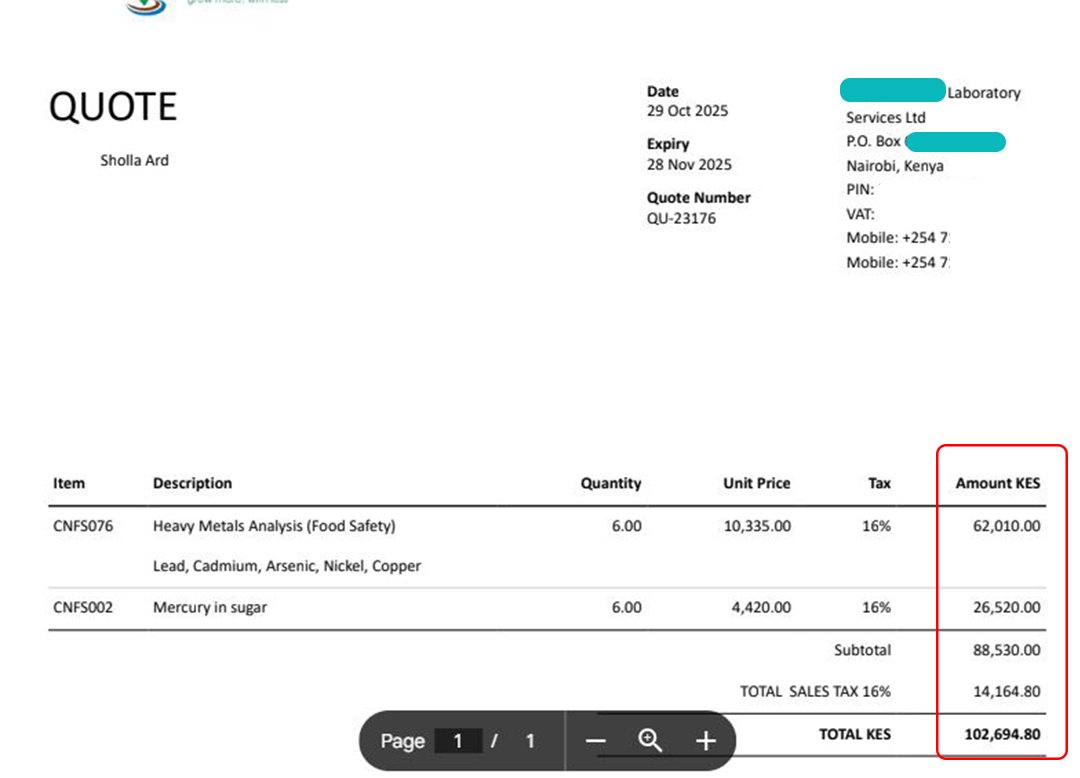1080x778 pixels.
Task: Click the Unit Price column header
Action: (756, 483)
